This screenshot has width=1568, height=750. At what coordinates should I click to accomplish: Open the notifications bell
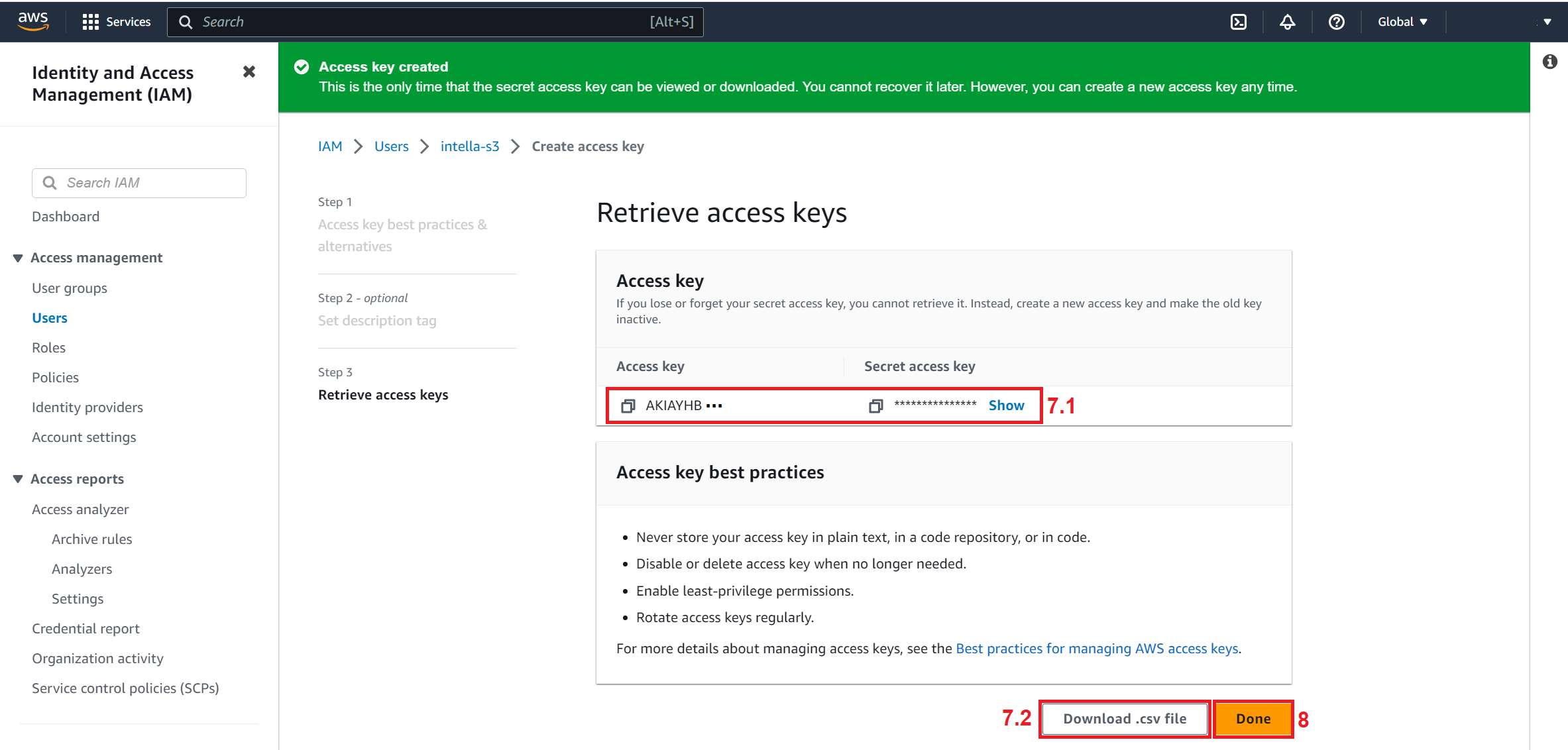point(1287,22)
